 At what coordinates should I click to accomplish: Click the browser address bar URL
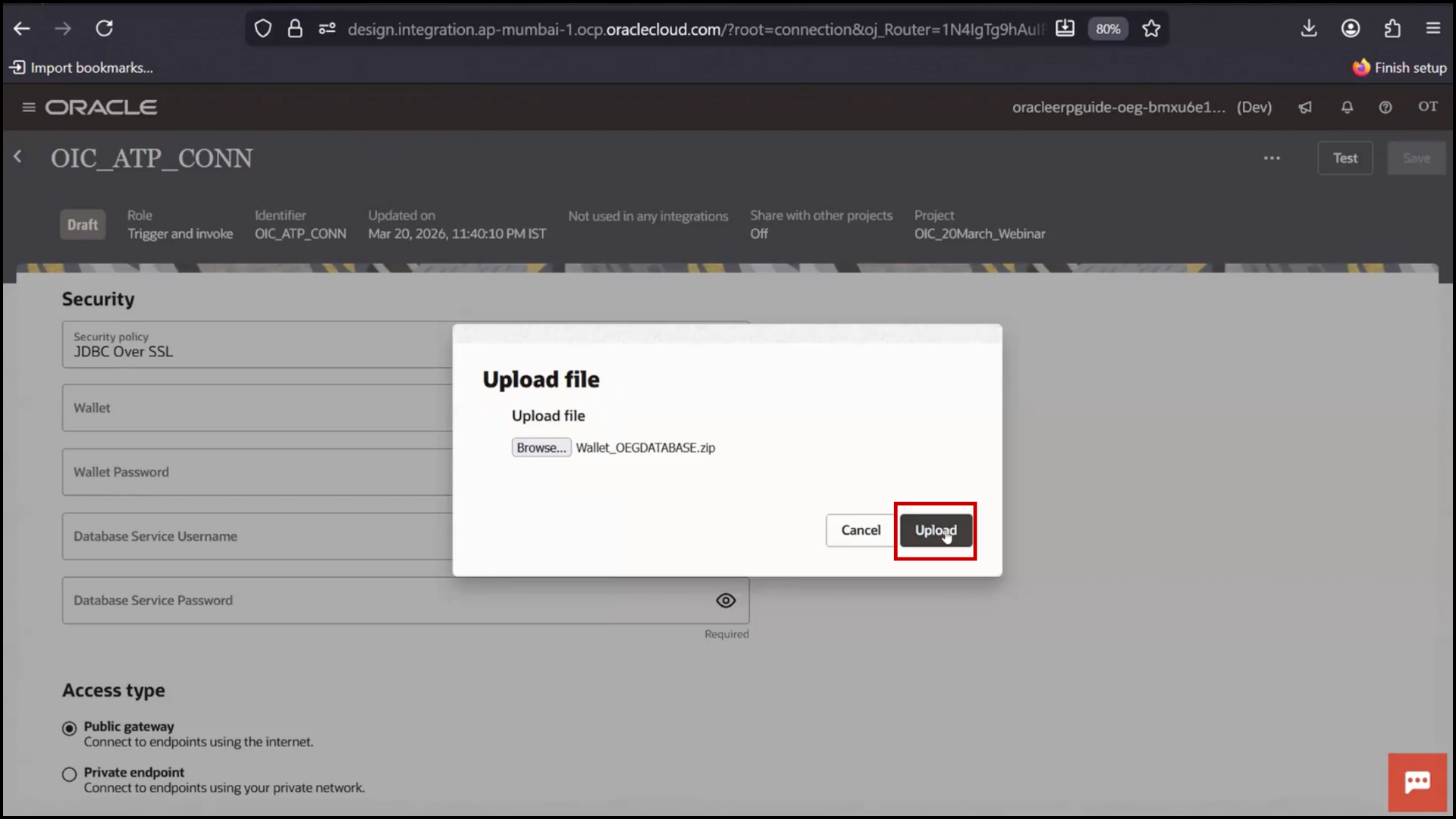pos(695,29)
